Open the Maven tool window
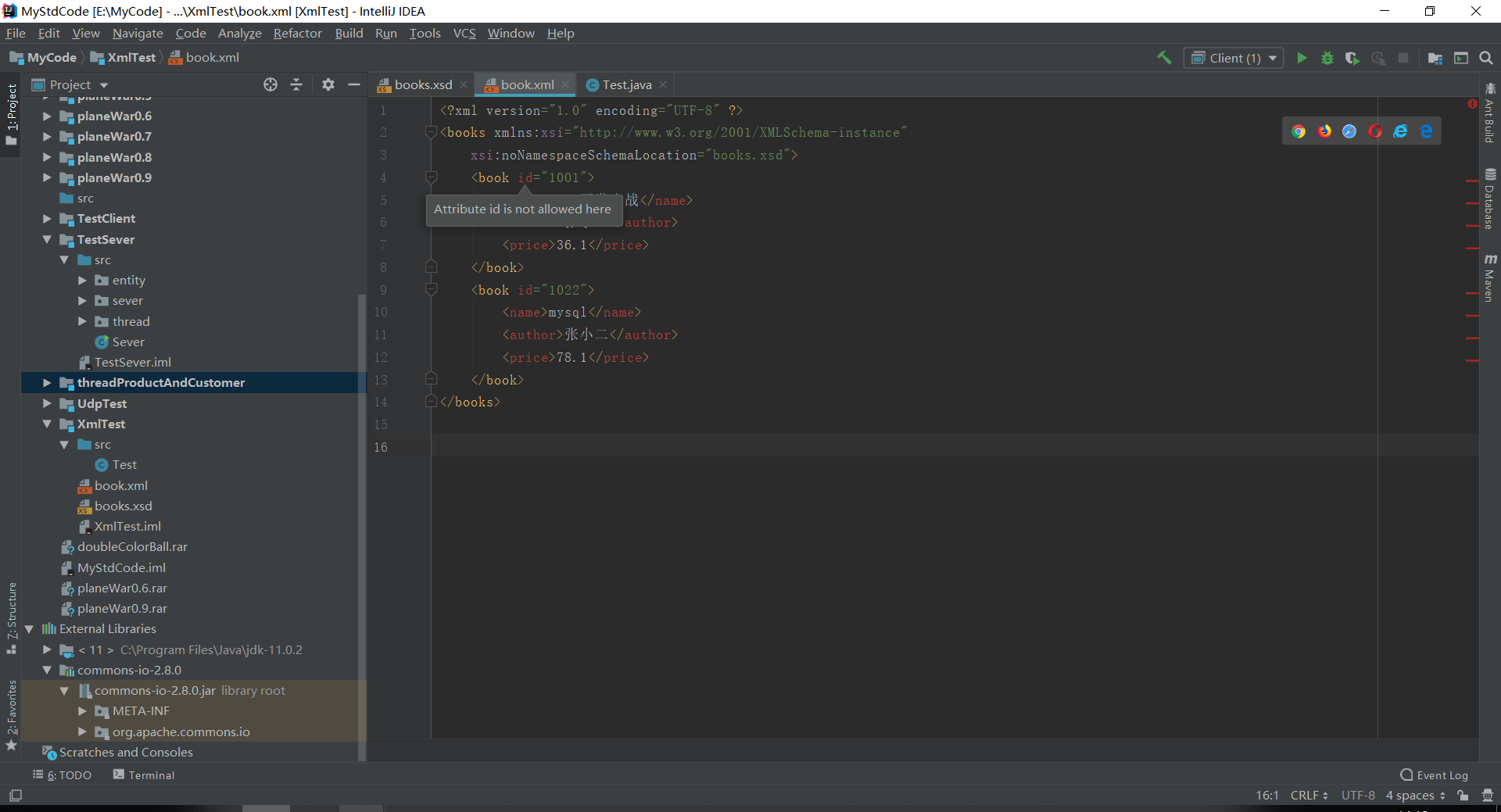 [1490, 278]
